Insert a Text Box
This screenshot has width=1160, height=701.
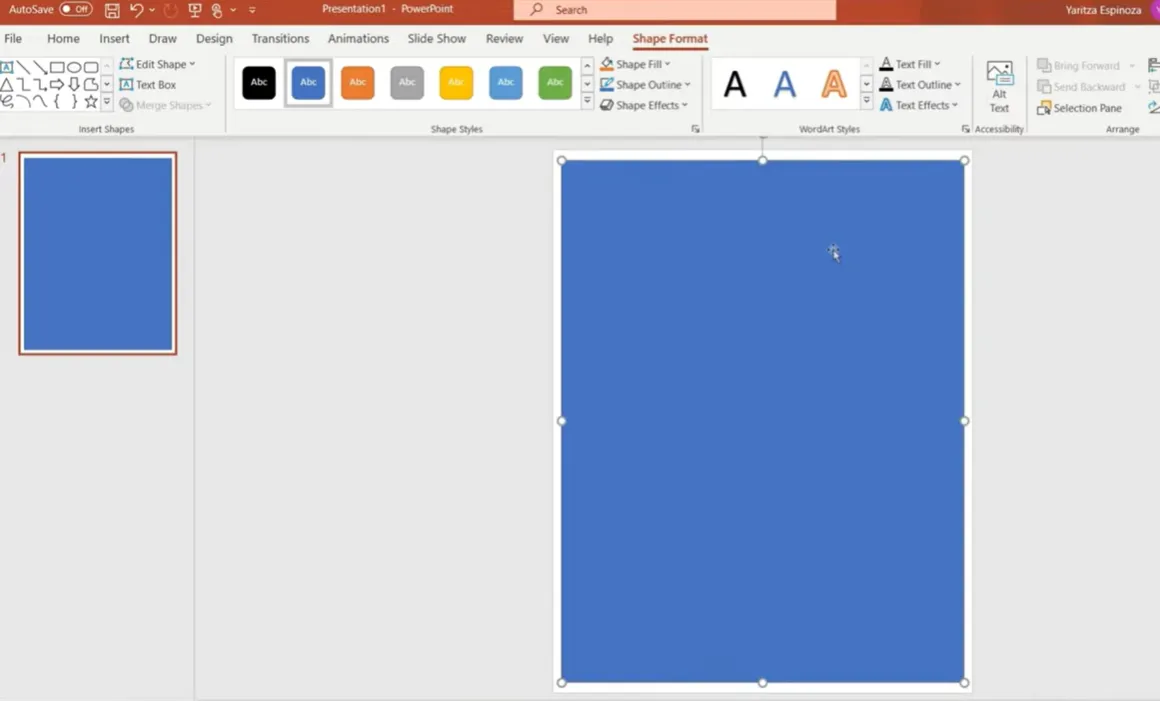point(148,85)
